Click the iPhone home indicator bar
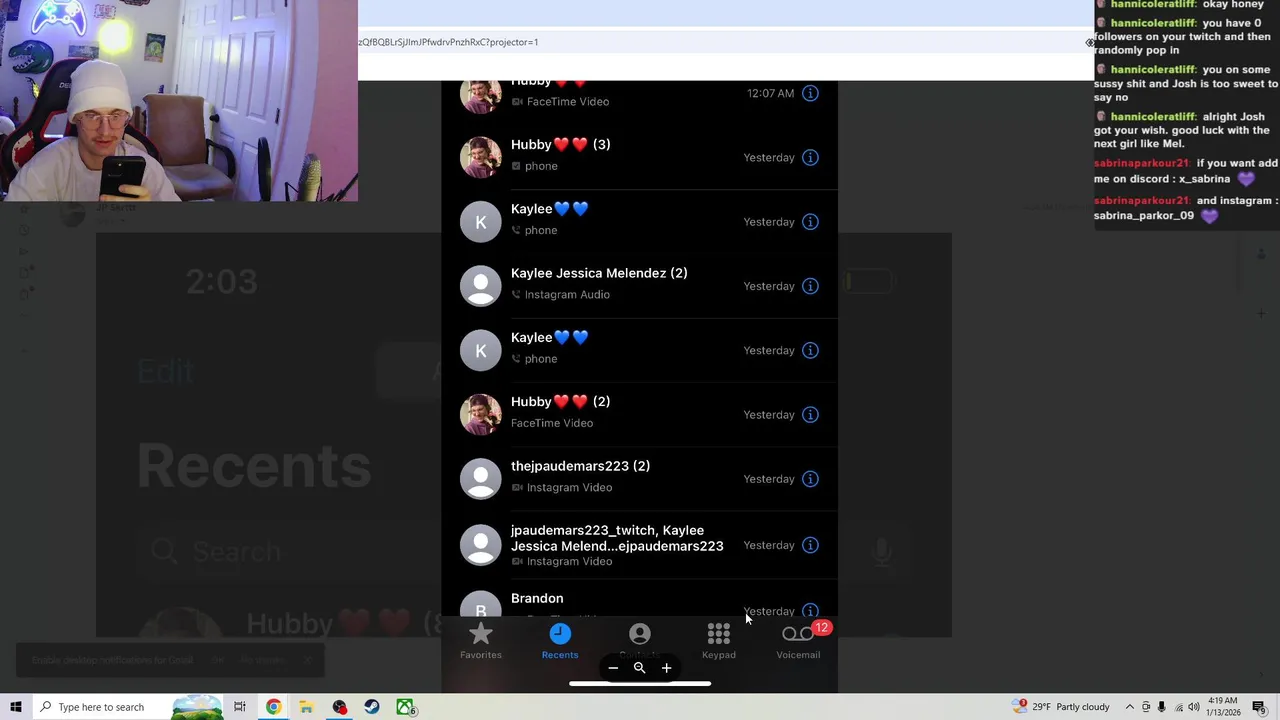 [640, 684]
